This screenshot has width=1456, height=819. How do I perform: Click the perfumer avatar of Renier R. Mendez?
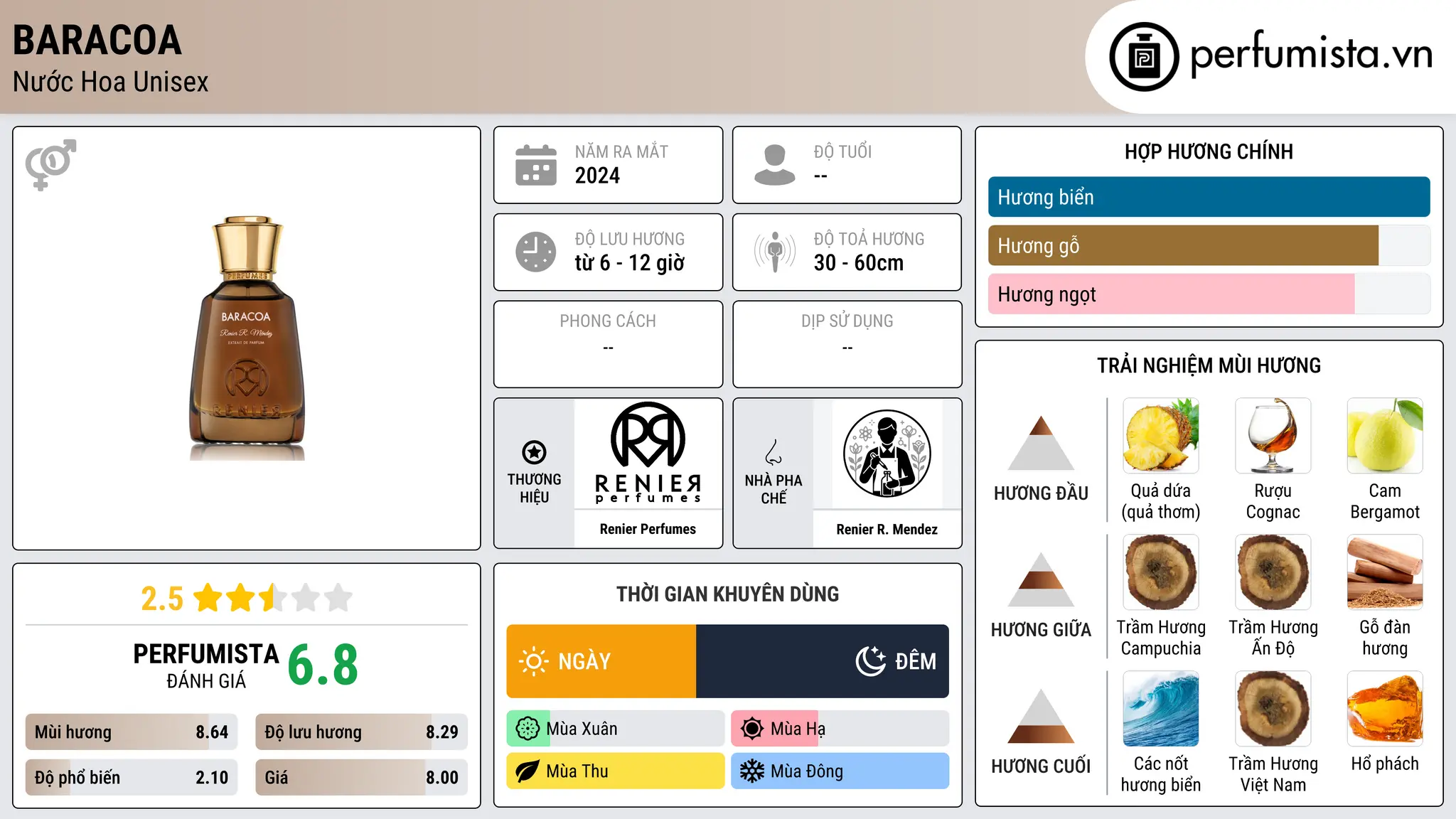887,454
